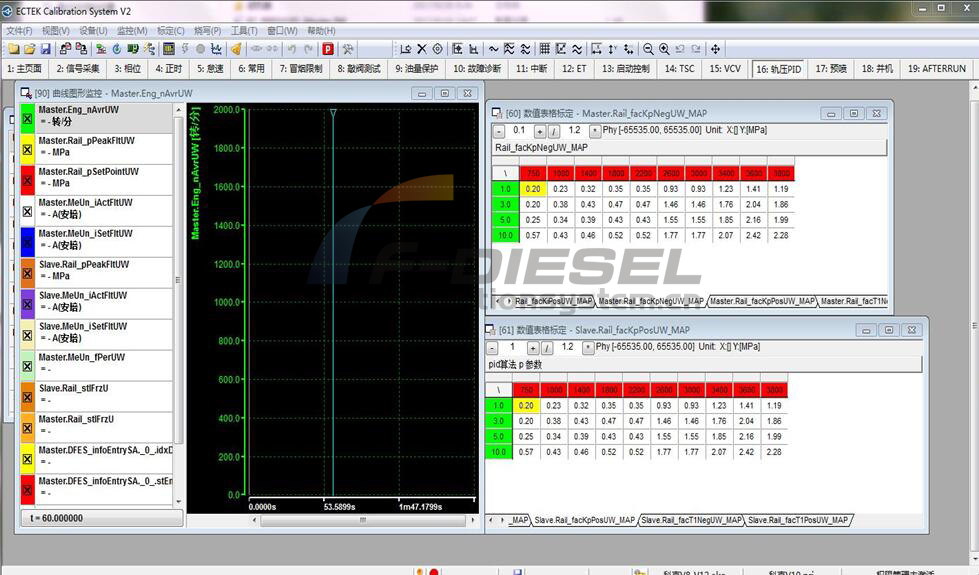Click the graph horizontal scrollbar thumb
This screenshot has height=575, width=979.
(x=363, y=519)
